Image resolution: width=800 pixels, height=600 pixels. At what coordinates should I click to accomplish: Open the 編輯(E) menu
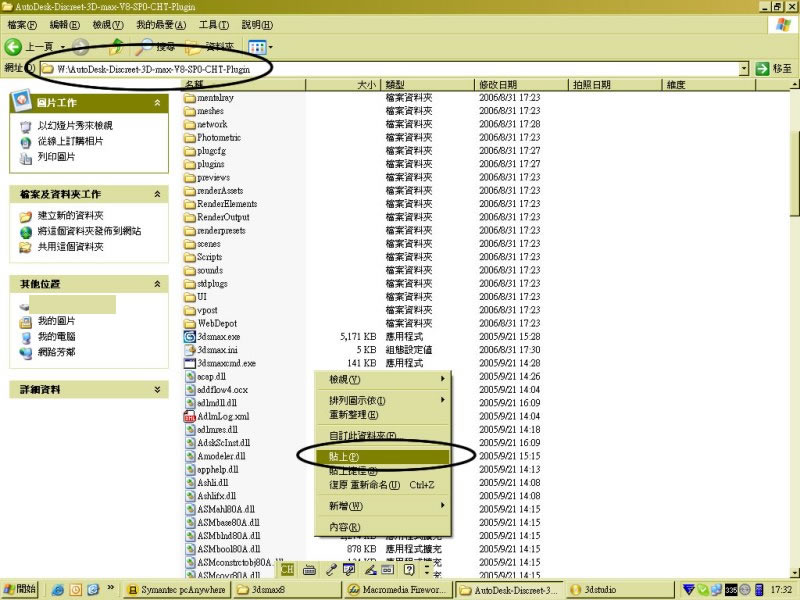click(x=64, y=24)
